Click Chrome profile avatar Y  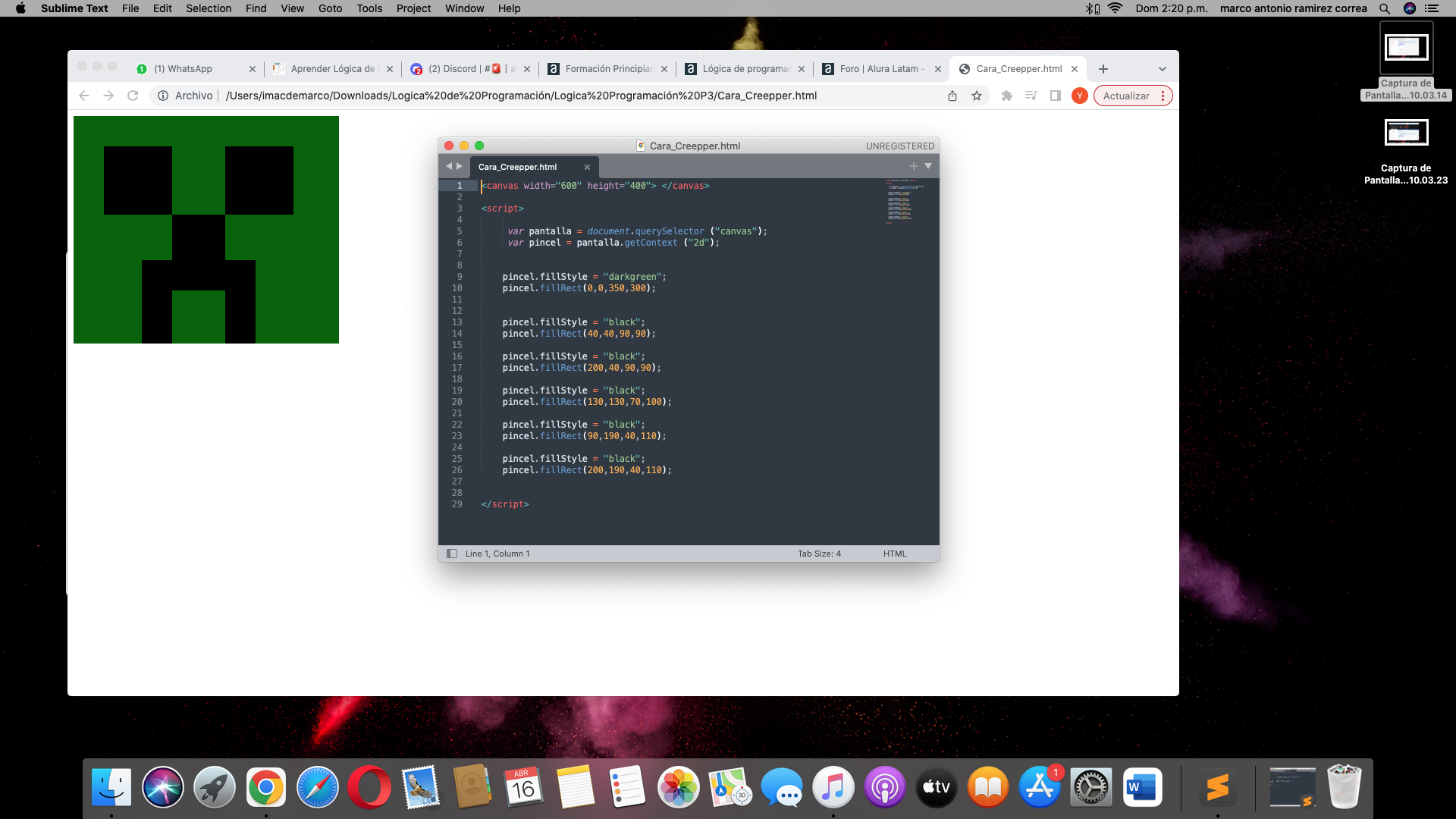click(x=1080, y=96)
